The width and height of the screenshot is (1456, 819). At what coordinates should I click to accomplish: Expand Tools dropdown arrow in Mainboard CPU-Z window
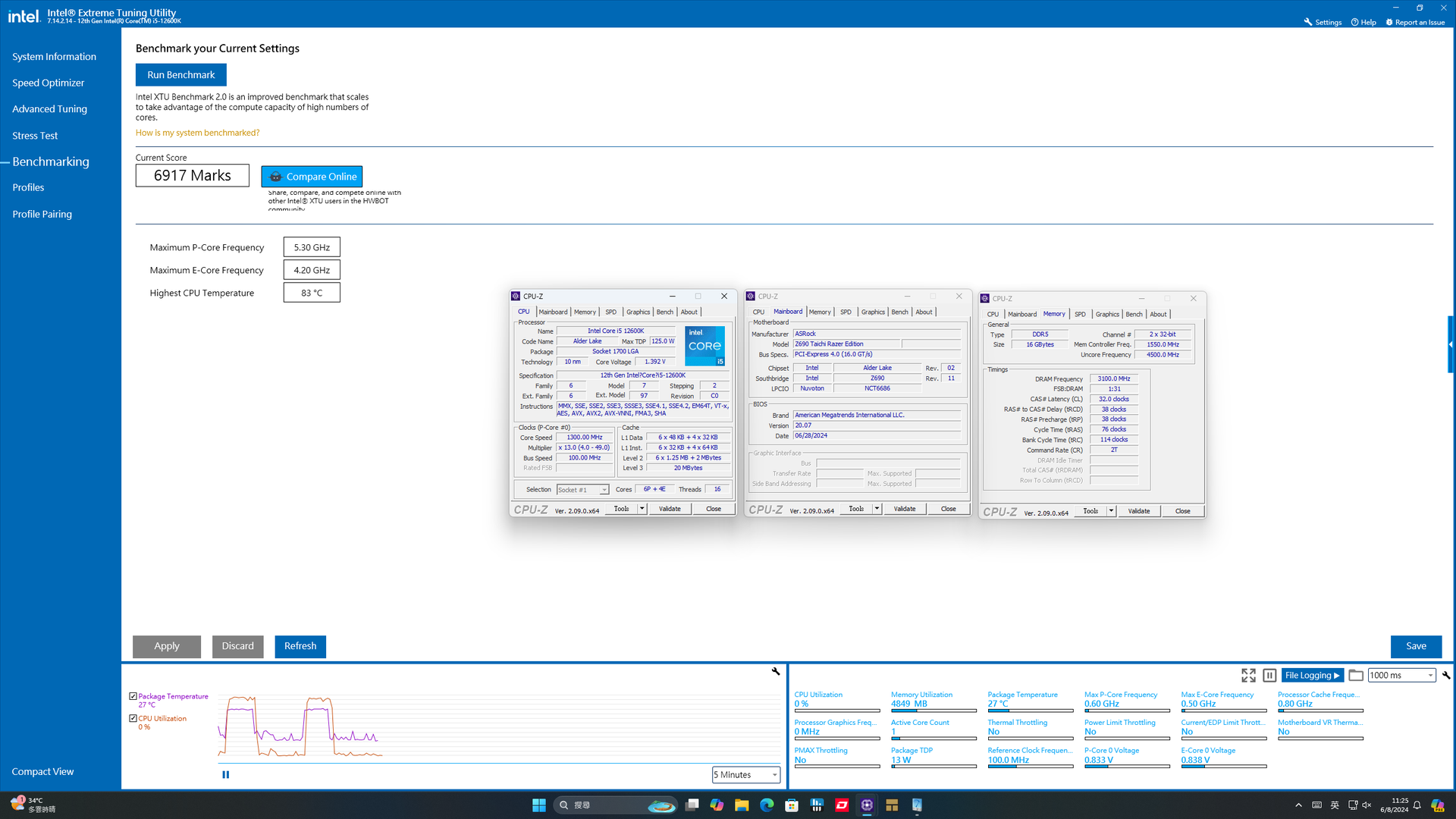(877, 509)
